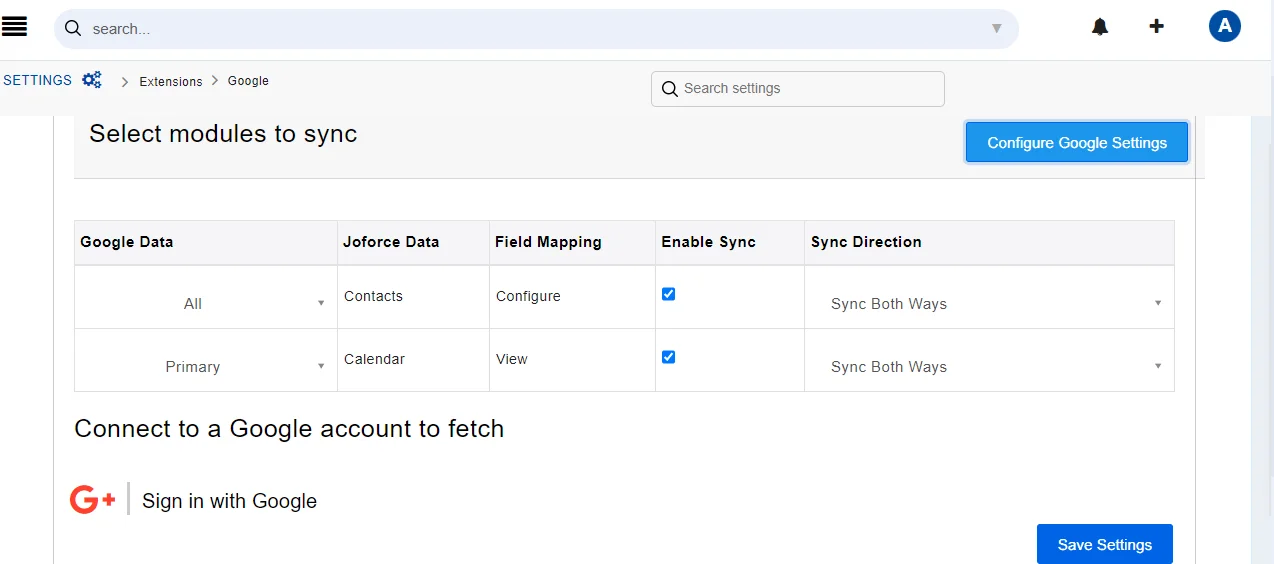Click the SETTINGS breadcrumb link
This screenshot has height=564, width=1274.
(x=38, y=80)
